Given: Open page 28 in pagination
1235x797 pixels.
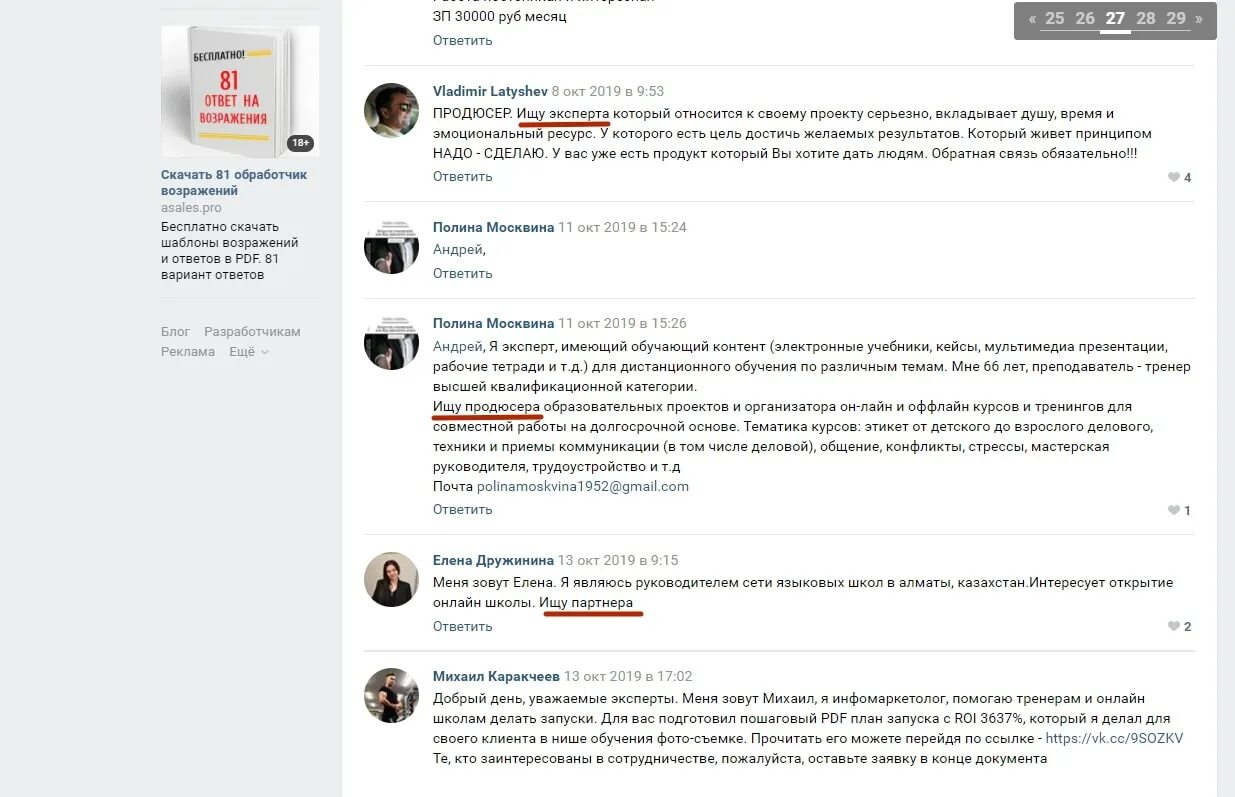Looking at the screenshot, I should pos(1146,19).
